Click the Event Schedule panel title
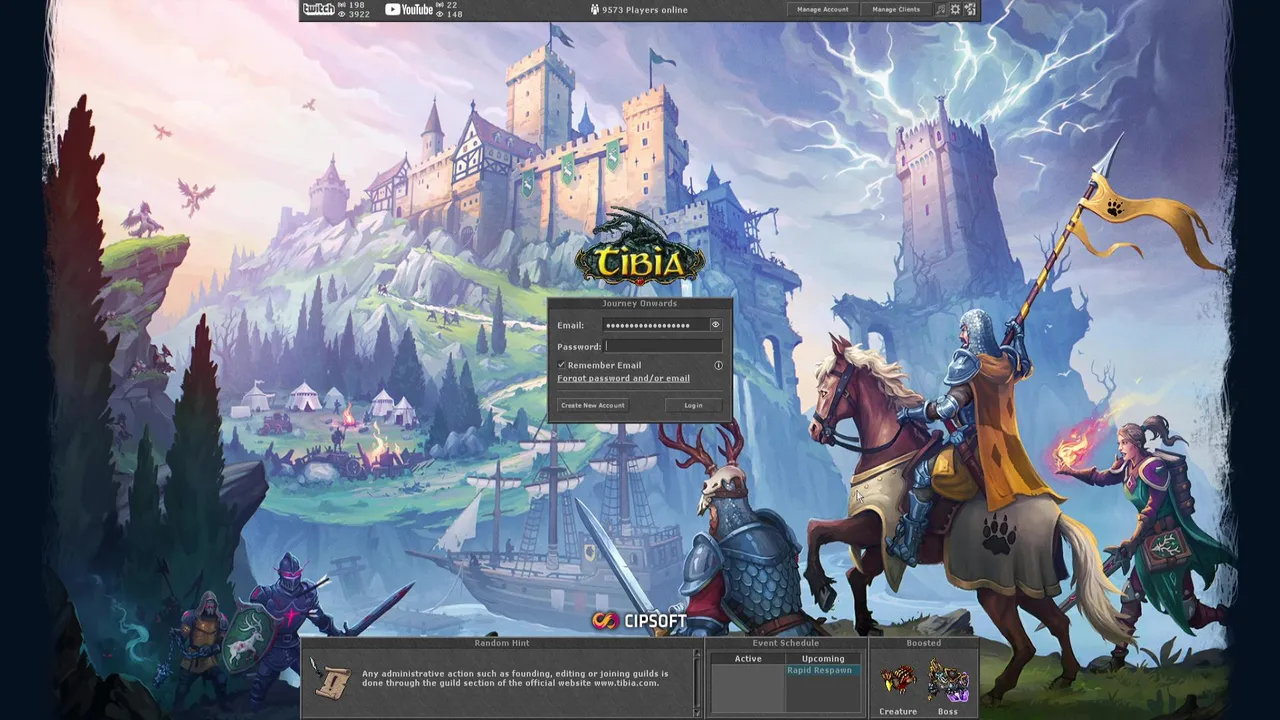Screen dimensions: 1280x720 pyautogui.click(x=785, y=643)
